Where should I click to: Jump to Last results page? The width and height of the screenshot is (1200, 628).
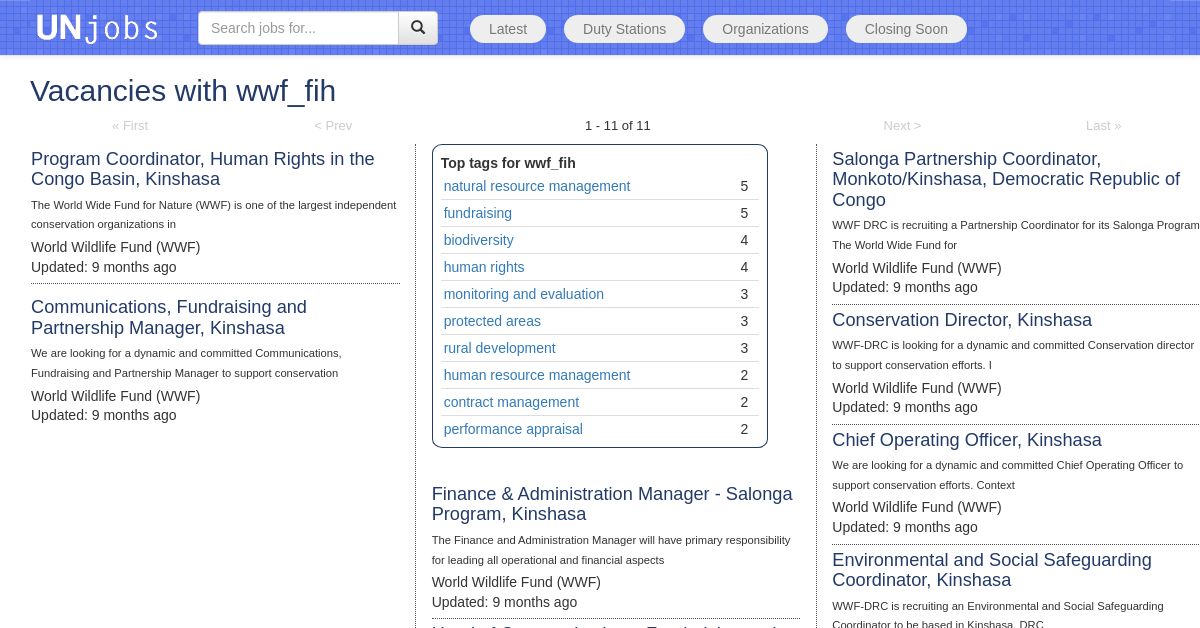click(x=1103, y=125)
